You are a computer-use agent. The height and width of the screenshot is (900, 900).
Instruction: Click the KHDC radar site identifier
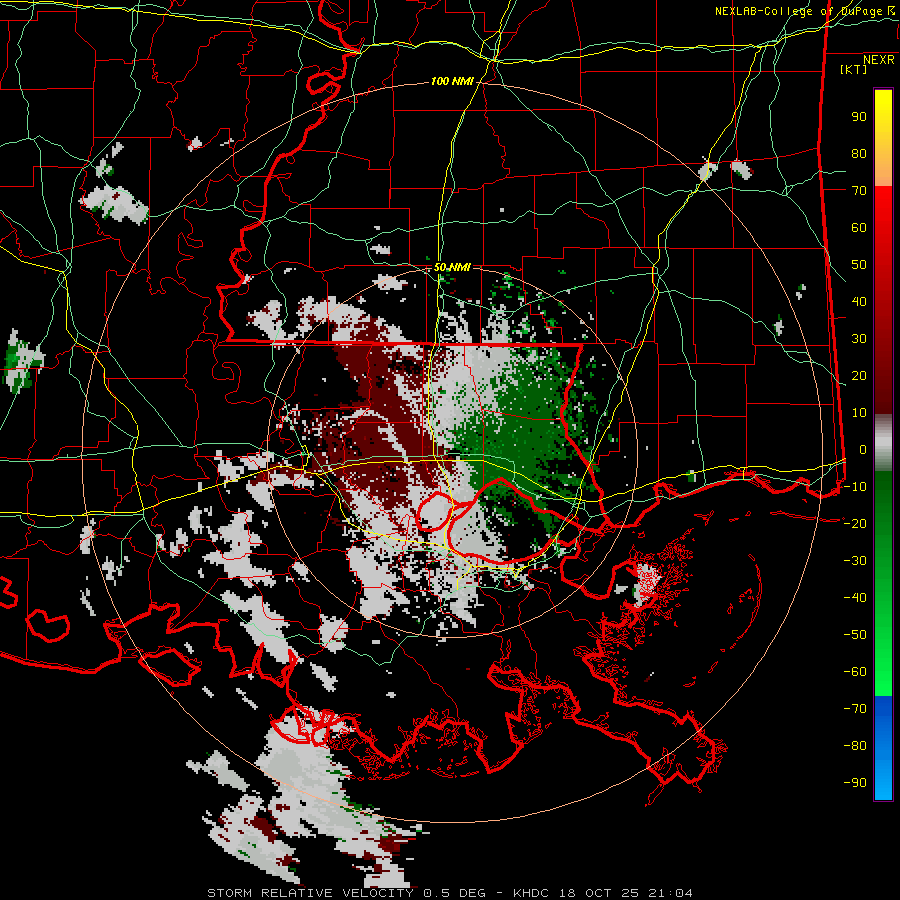coord(531,893)
